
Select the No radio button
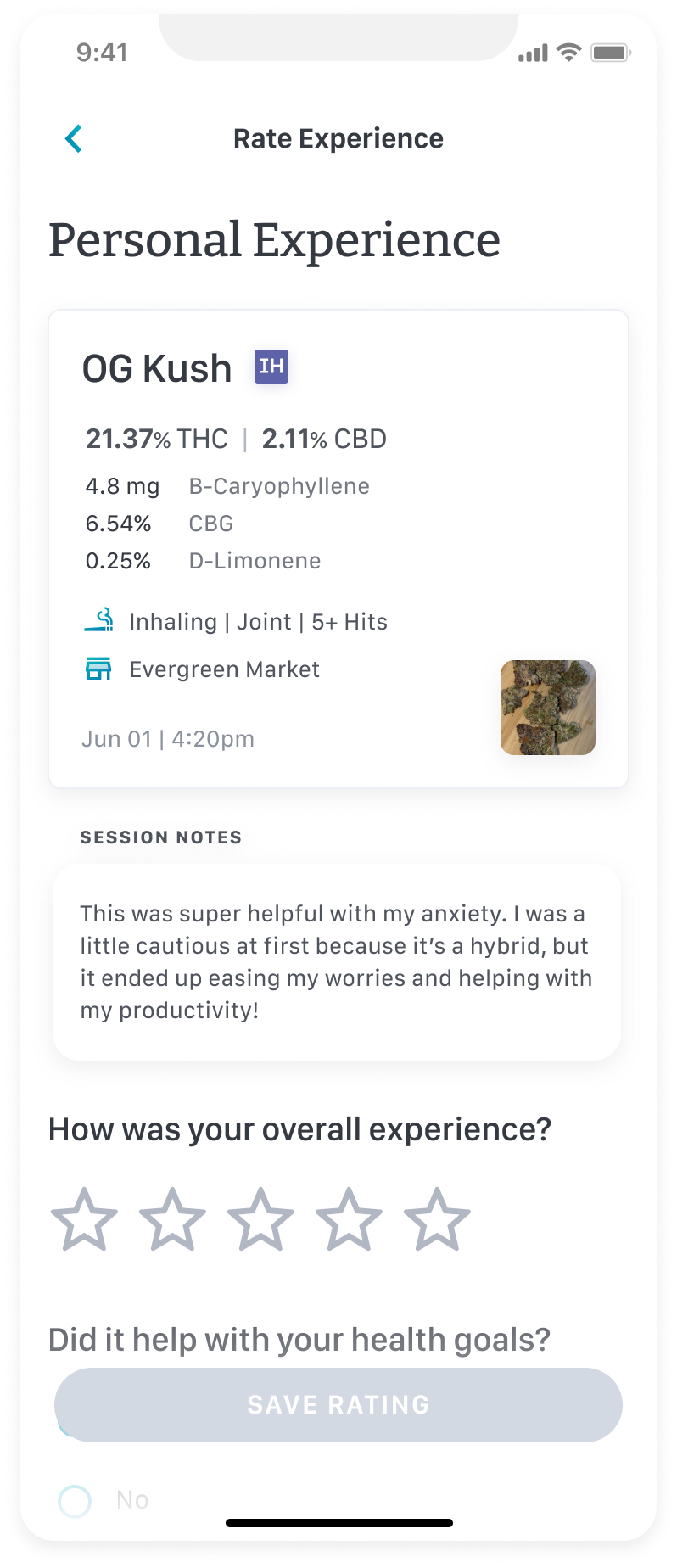75,1501
